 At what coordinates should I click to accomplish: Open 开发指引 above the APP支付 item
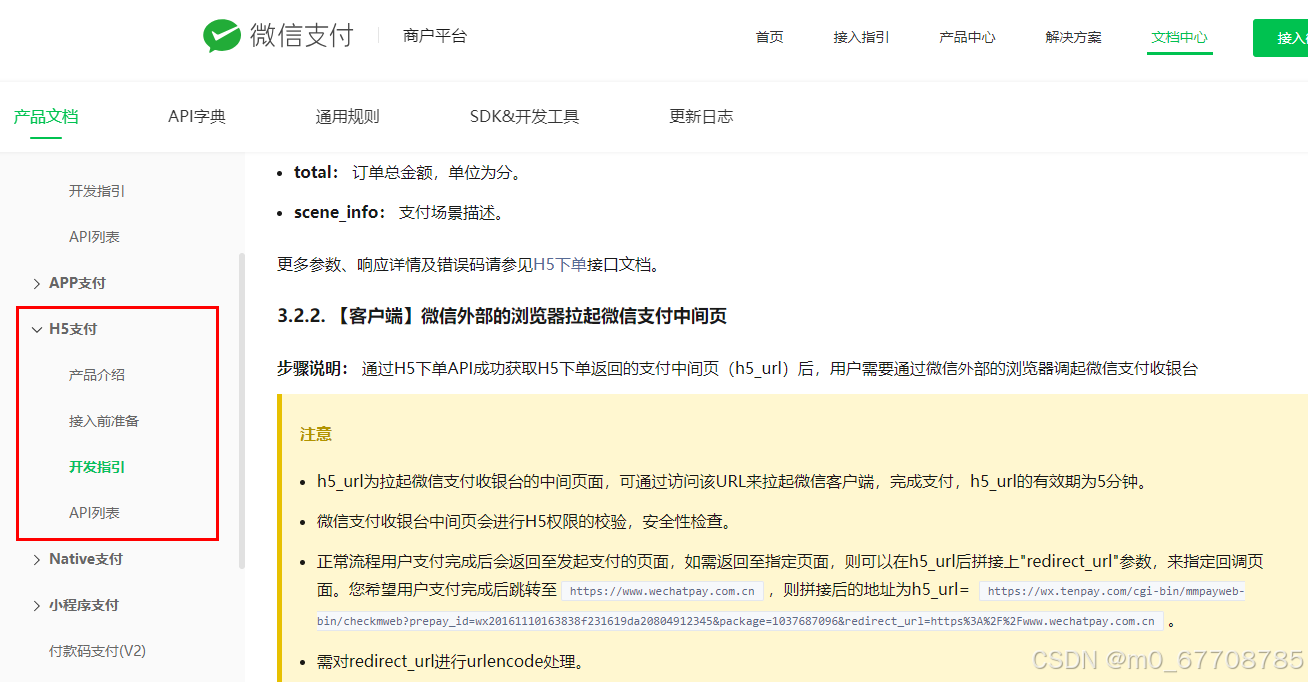[97, 191]
